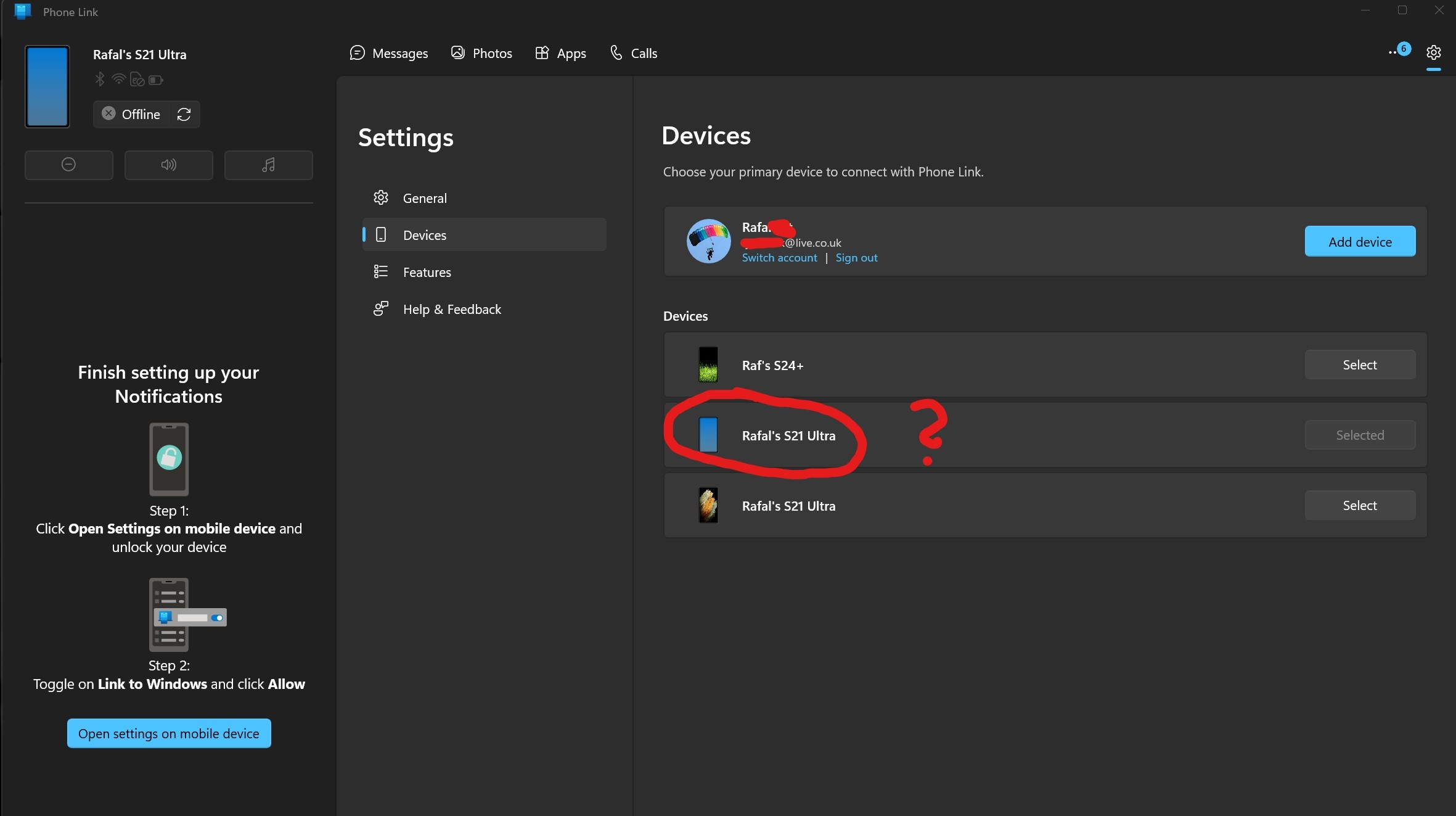The width and height of the screenshot is (1456, 816).
Task: Open the Settings gear icon at top right
Action: (1433, 53)
